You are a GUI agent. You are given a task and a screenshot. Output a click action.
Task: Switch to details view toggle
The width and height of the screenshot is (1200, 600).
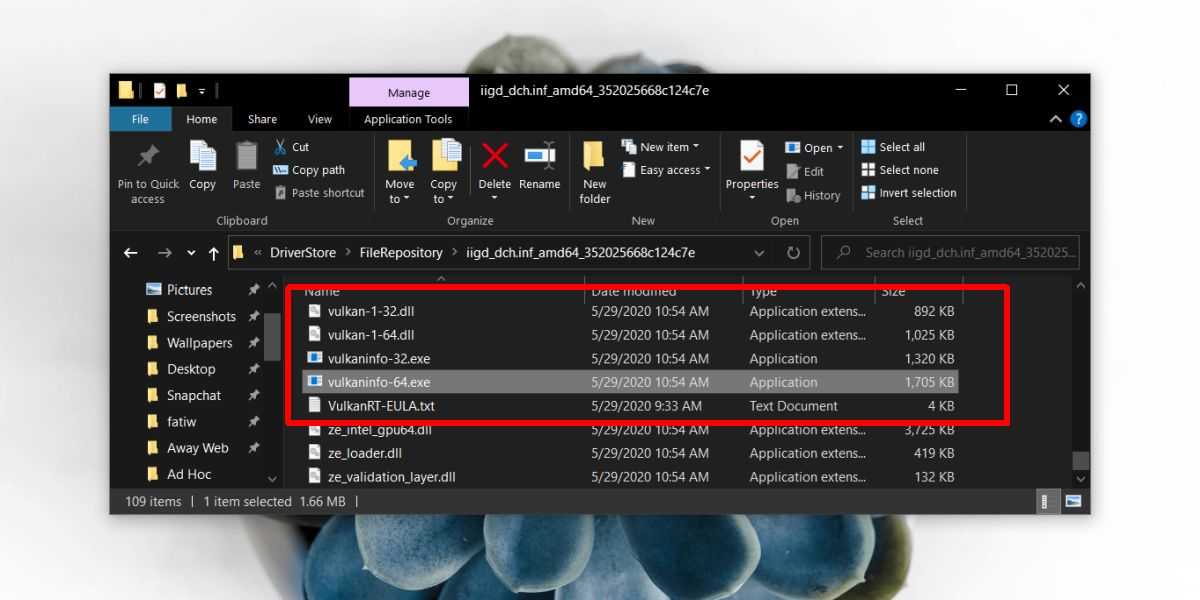click(1046, 501)
